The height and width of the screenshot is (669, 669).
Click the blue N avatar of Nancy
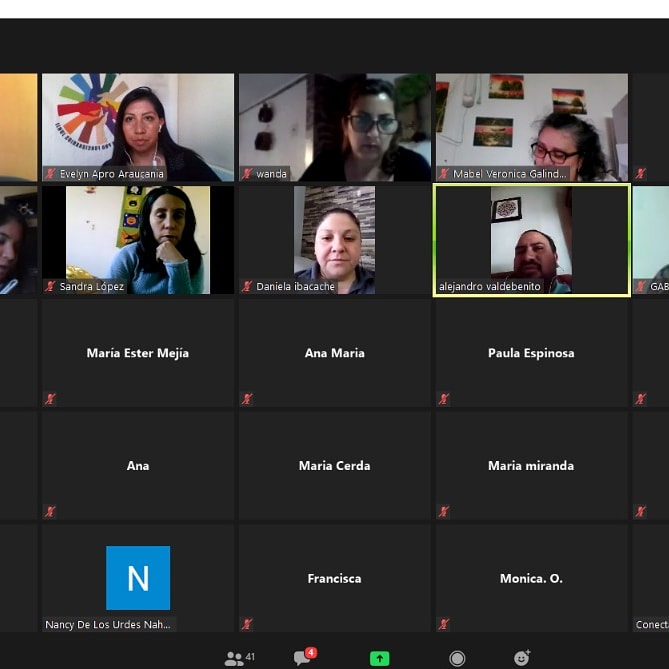point(138,578)
